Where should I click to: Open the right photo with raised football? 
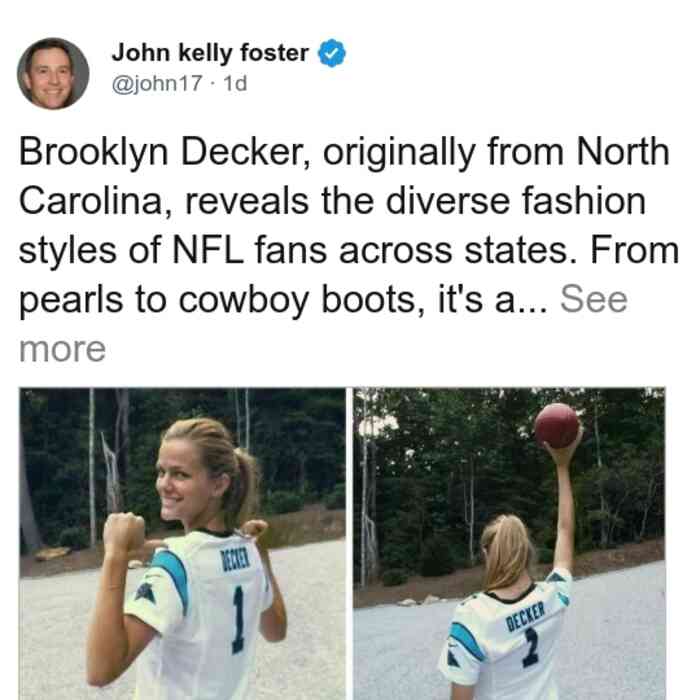(x=509, y=544)
